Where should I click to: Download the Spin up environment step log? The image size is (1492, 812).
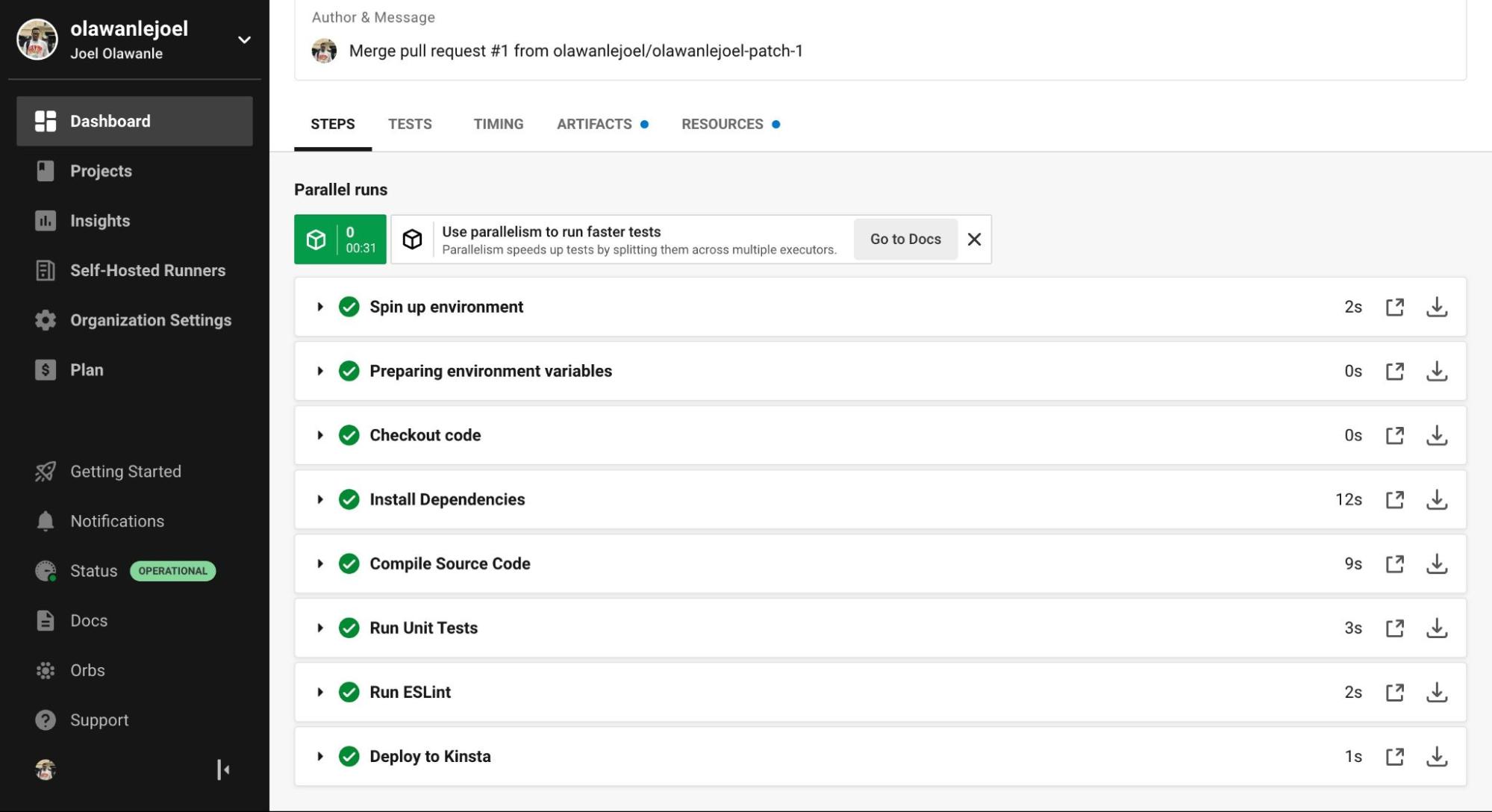point(1436,307)
